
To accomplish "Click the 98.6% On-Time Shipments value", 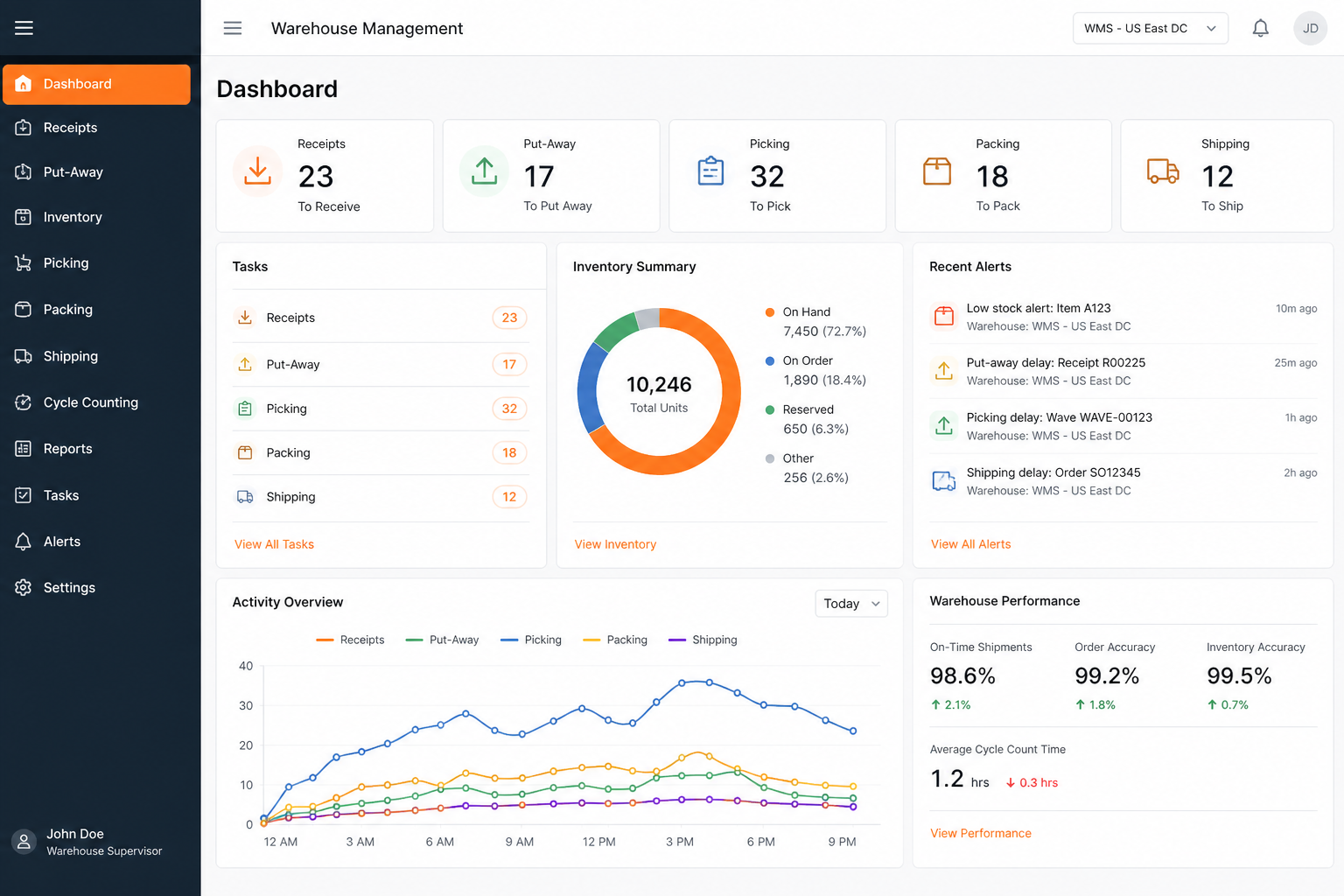I will coord(962,675).
